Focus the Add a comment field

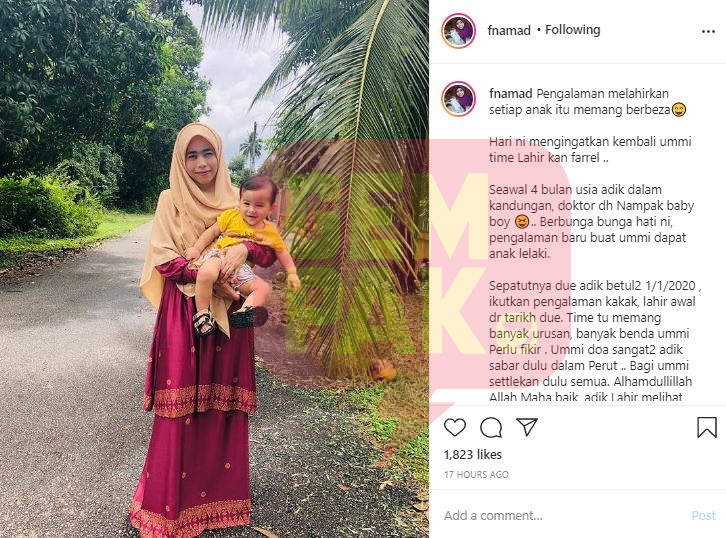pyautogui.click(x=563, y=515)
